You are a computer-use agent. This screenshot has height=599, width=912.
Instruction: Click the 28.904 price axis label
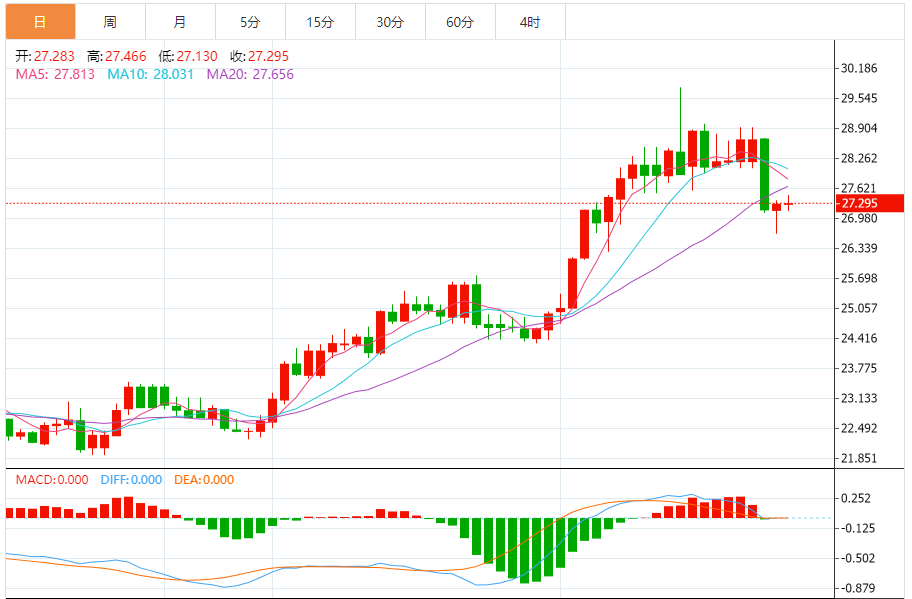click(x=859, y=129)
